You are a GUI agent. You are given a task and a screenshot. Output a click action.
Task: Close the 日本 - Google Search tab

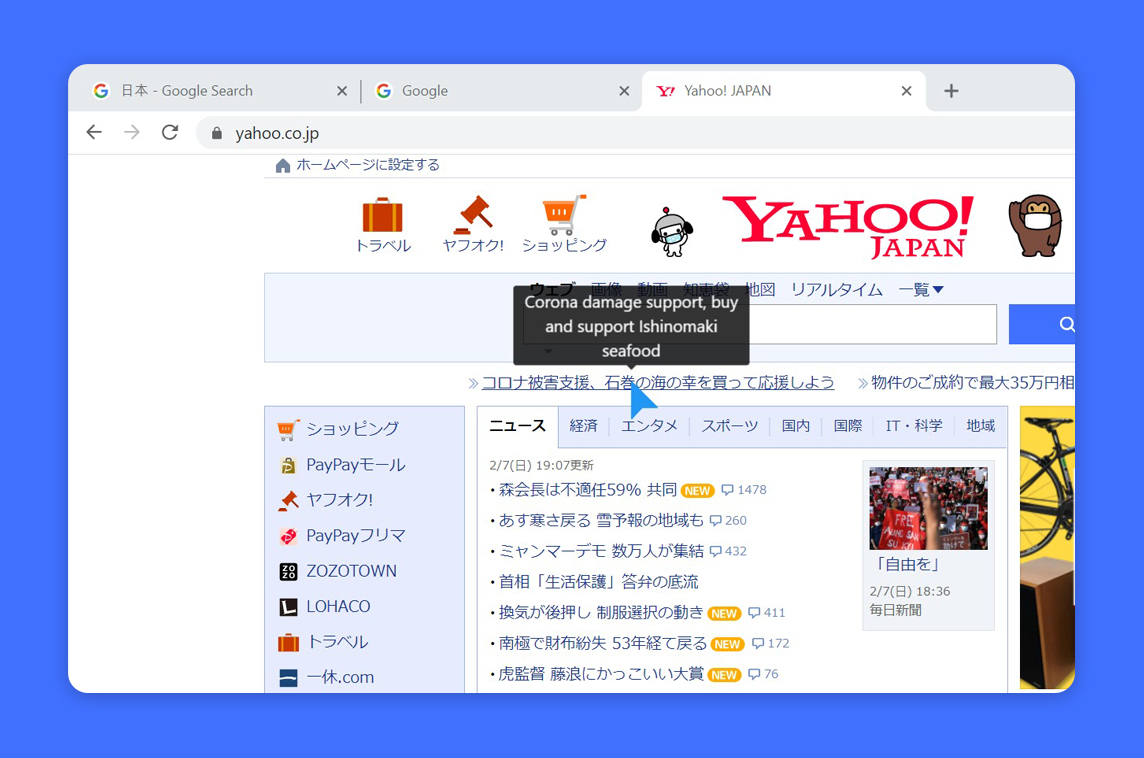coord(341,91)
